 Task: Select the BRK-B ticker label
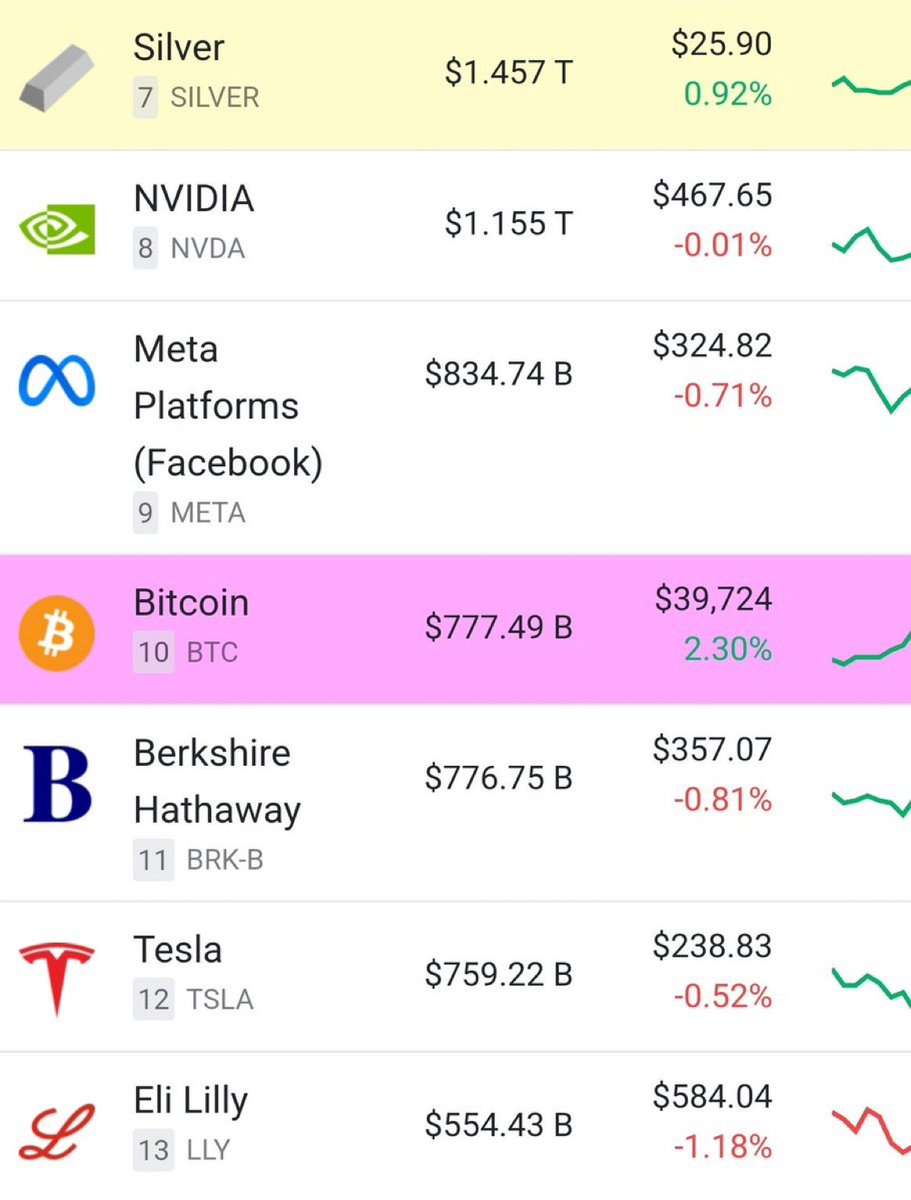coord(225,860)
